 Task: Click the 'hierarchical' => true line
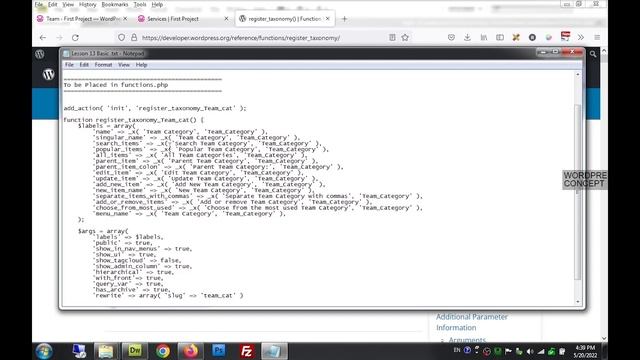133,272
